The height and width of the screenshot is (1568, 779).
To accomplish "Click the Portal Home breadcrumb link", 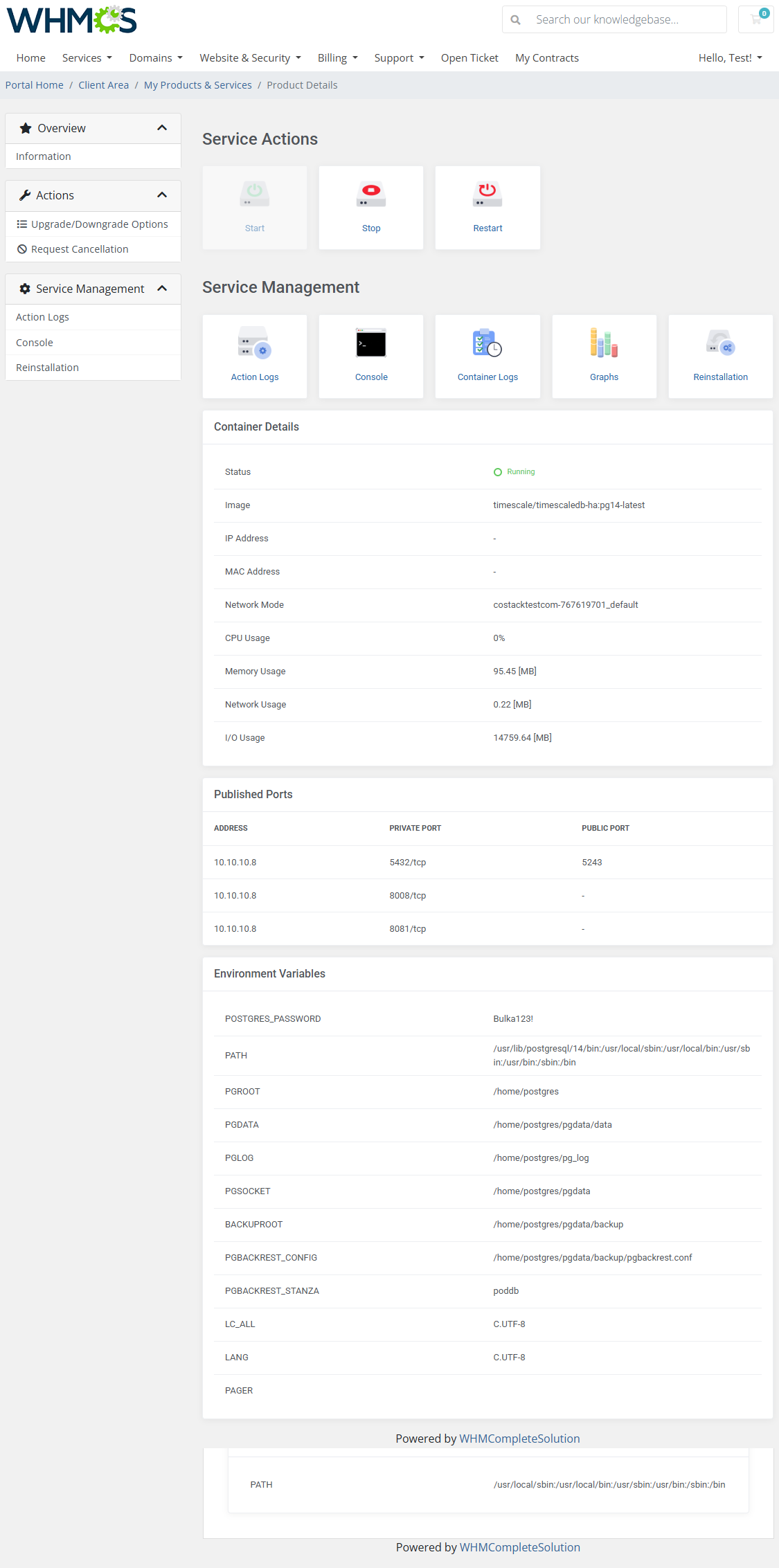I will point(35,85).
